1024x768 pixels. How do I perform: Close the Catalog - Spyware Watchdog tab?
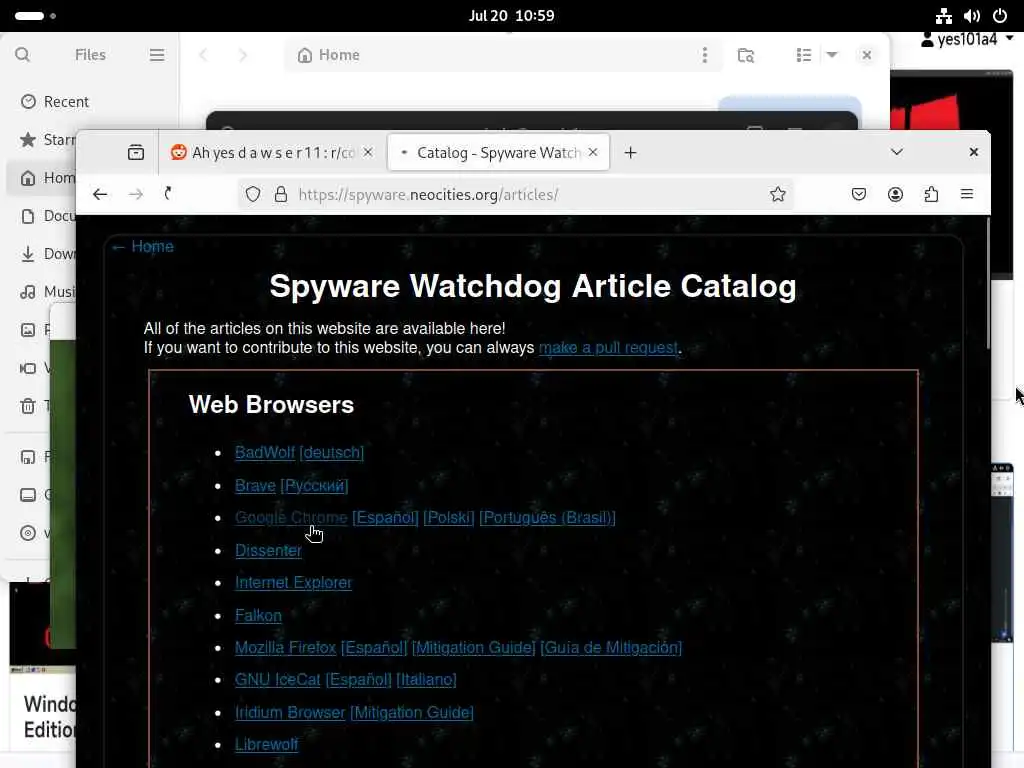(593, 152)
